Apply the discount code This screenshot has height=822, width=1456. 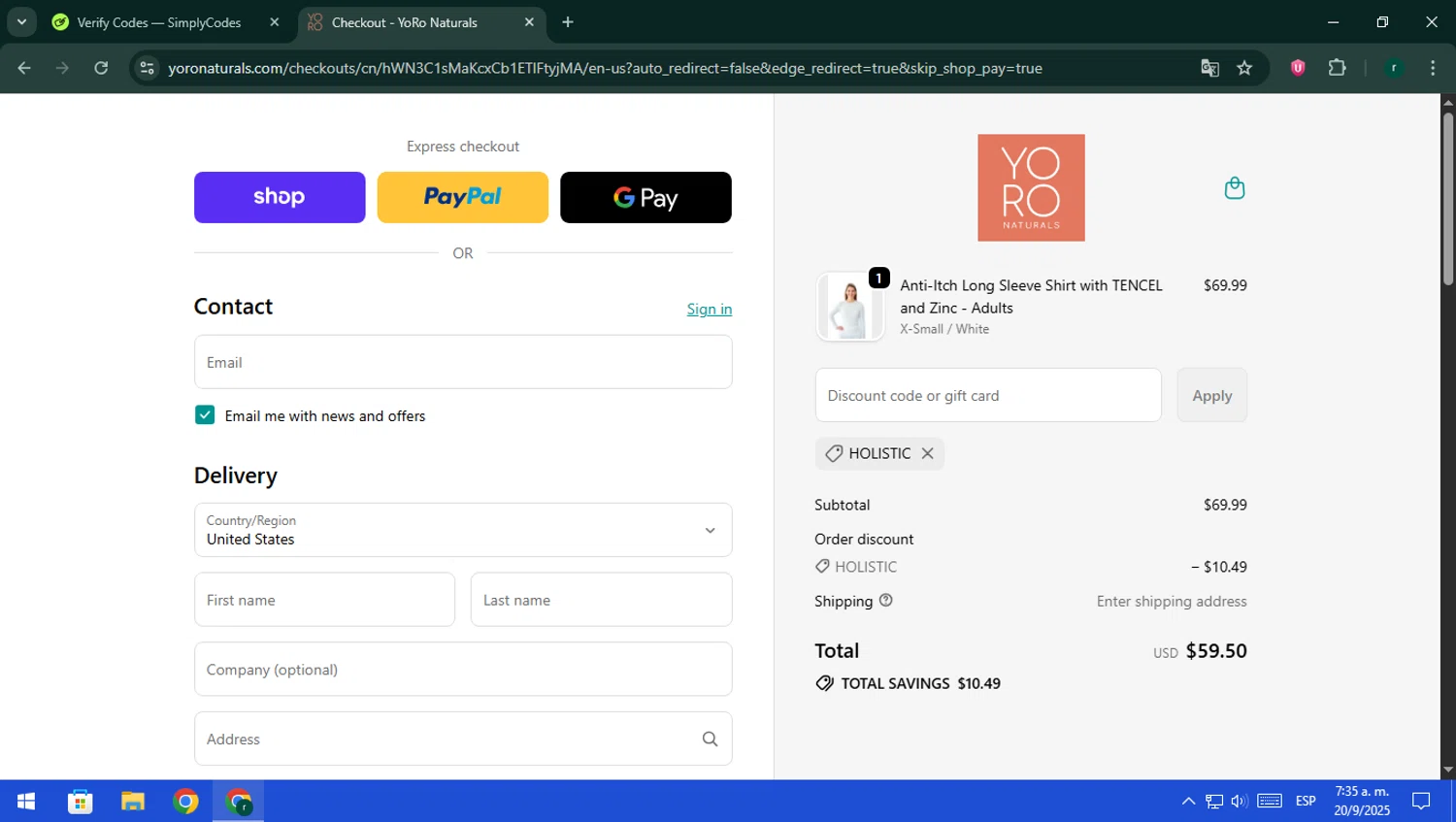click(x=1211, y=395)
